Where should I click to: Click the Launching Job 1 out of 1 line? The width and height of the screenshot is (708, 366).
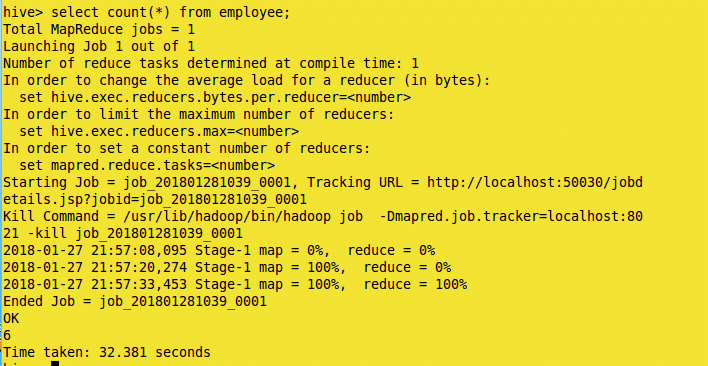tap(99, 46)
